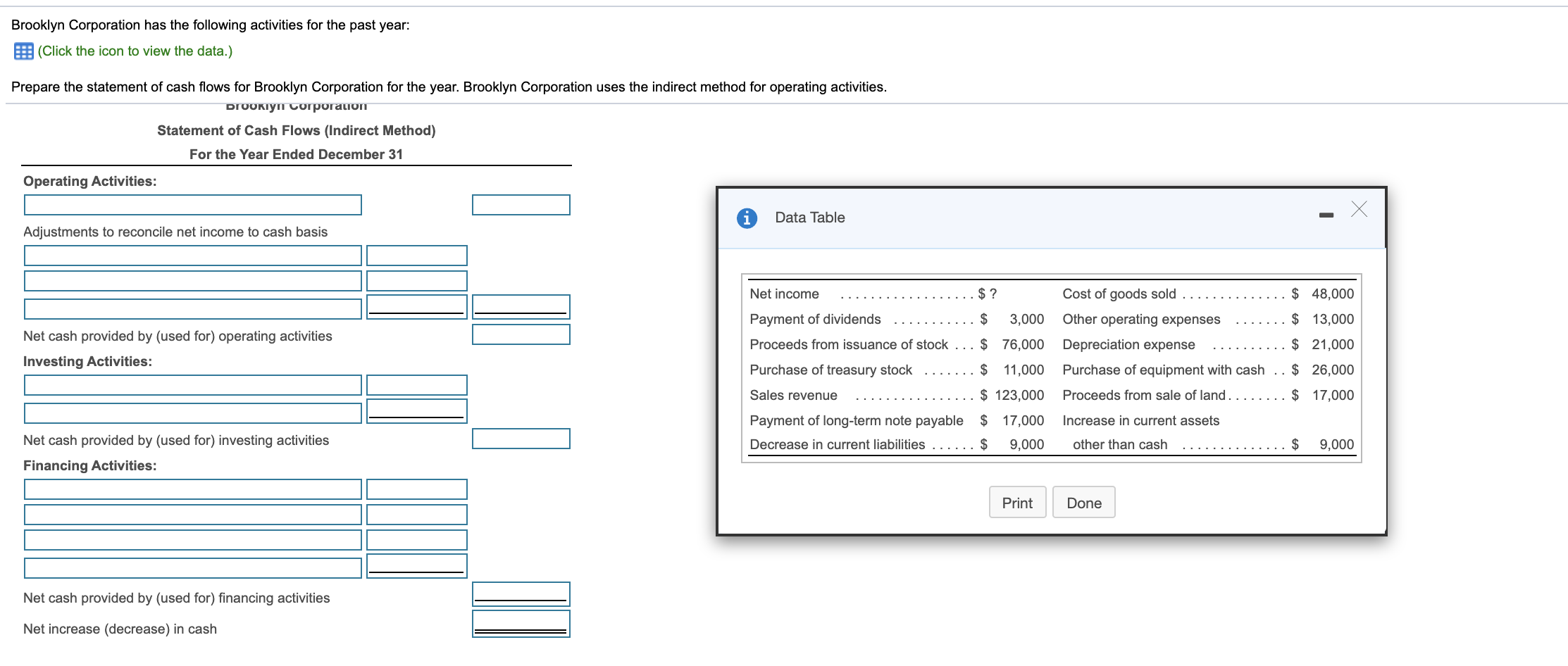
Task: Click the net increase (decrease) in cash field
Action: (x=521, y=624)
